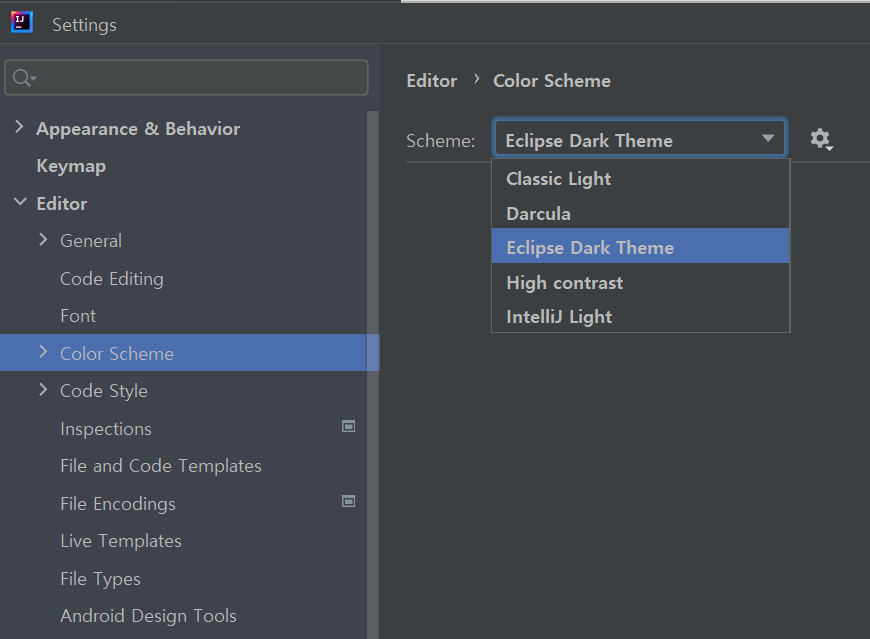Click the Settings window title
870x639 pixels.
coord(84,25)
